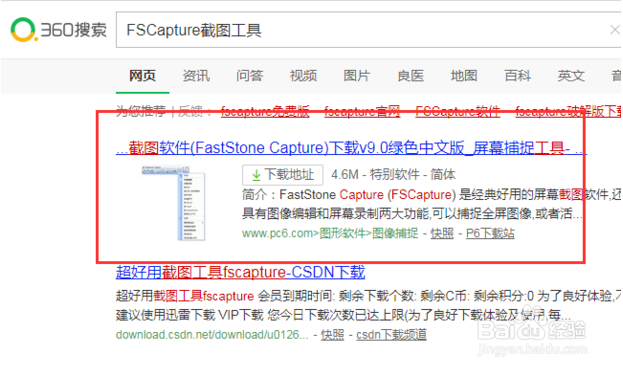This screenshot has height=371, width=623.
Task: Open 快照 for the pc6.com result
Action: tap(442, 233)
